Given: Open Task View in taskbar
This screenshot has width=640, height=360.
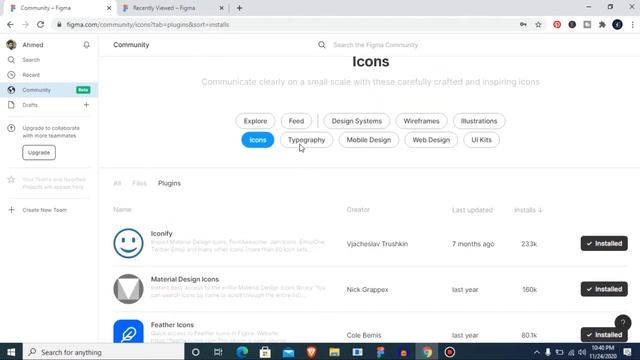Looking at the screenshot, I should point(218,352).
